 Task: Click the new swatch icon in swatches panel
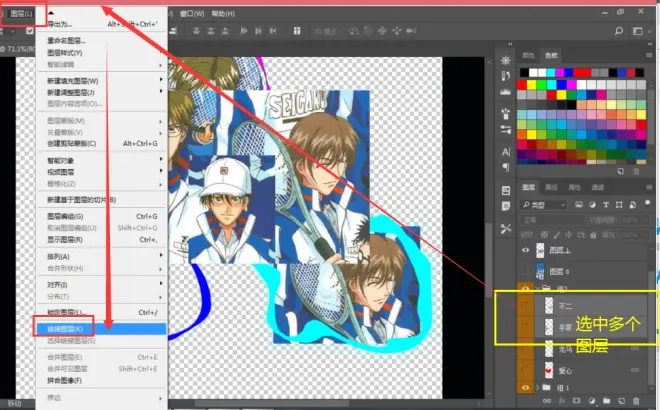click(x=620, y=171)
